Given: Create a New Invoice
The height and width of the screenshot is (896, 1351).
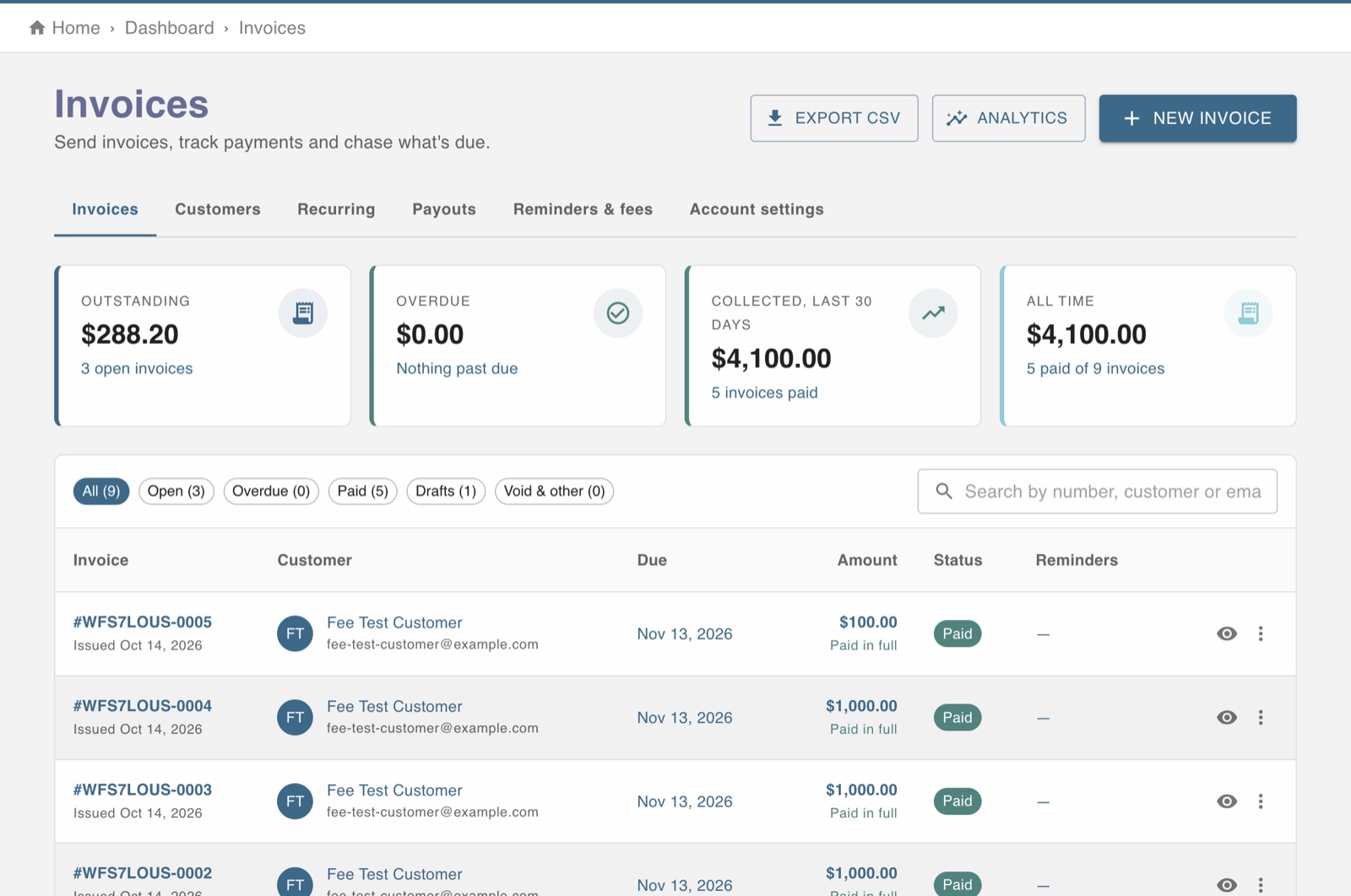Looking at the screenshot, I should tap(1197, 118).
